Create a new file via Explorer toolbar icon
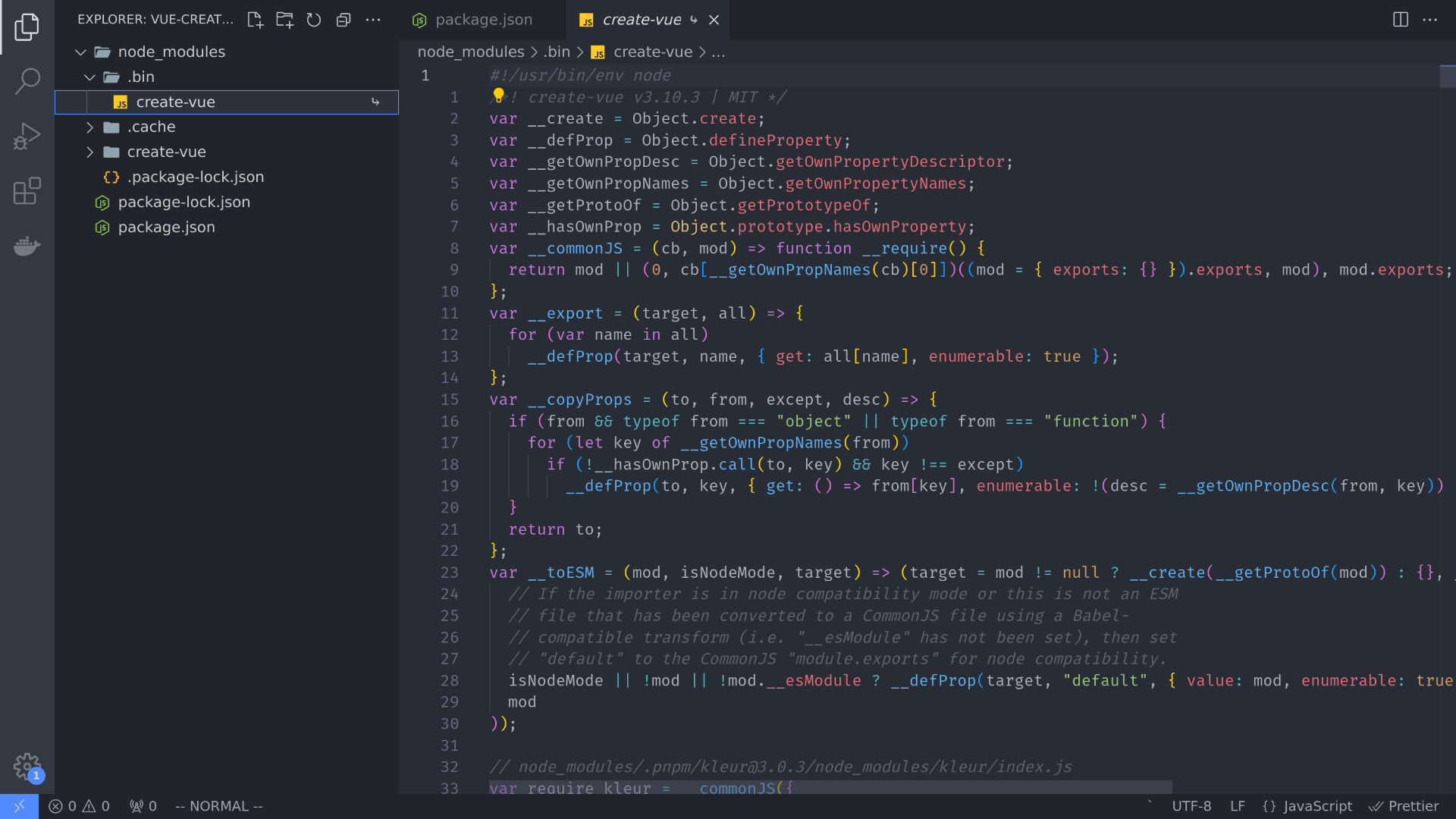Screen dimensions: 1456x819 [255, 20]
